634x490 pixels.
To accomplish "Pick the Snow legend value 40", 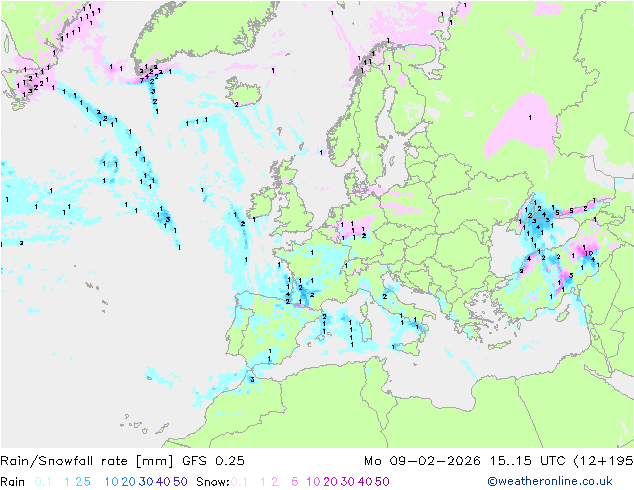I will (365, 482).
